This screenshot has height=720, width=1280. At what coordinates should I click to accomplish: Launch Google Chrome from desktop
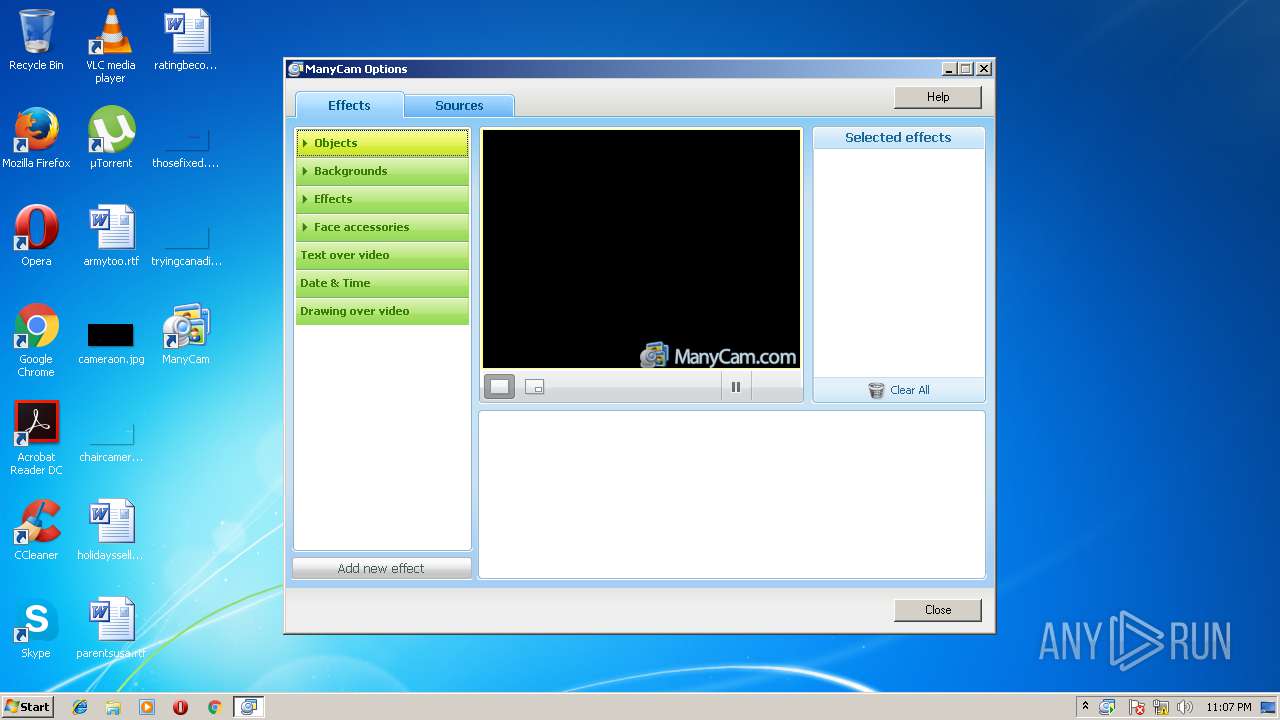click(36, 341)
